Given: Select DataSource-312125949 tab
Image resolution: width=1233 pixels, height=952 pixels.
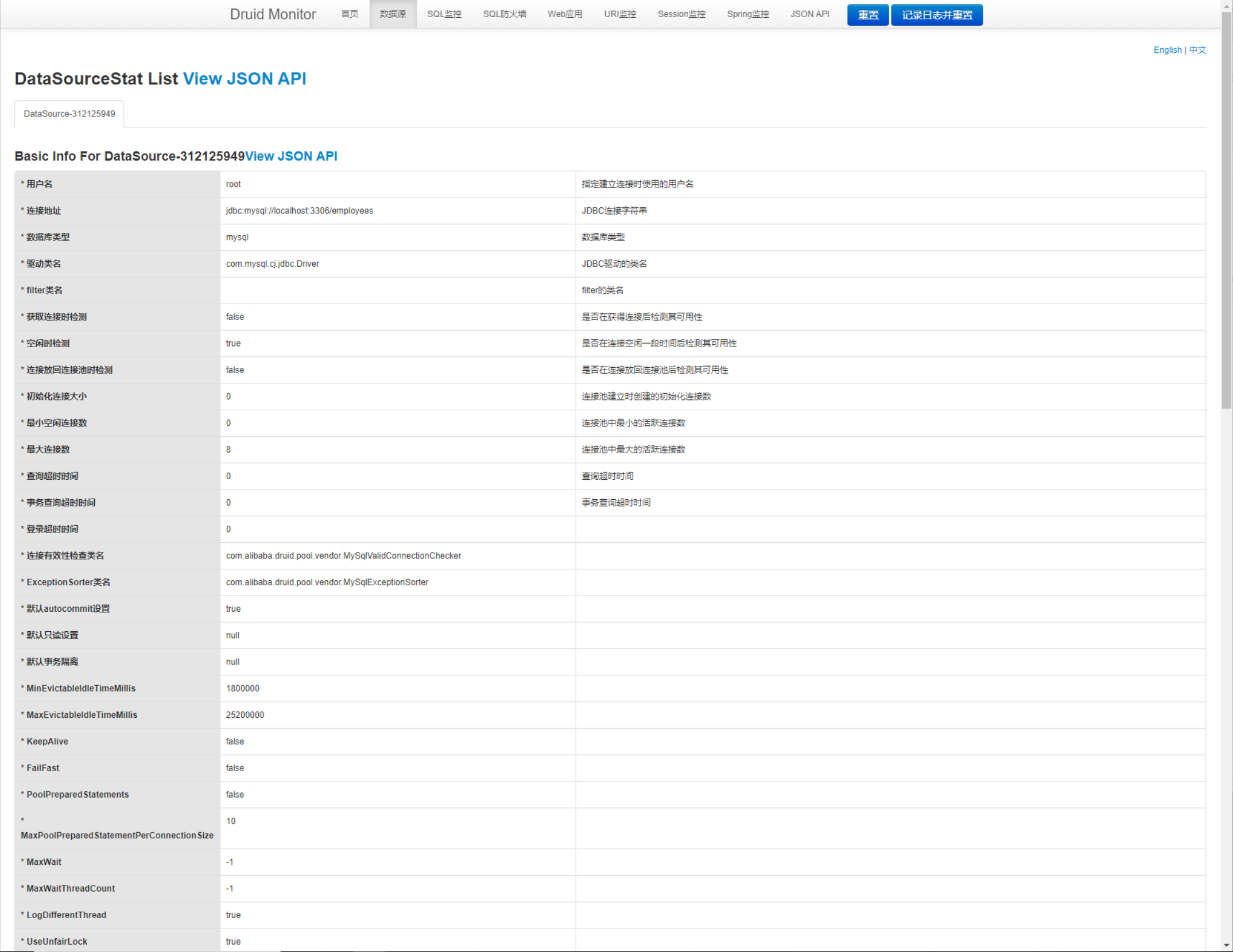Looking at the screenshot, I should [69, 114].
